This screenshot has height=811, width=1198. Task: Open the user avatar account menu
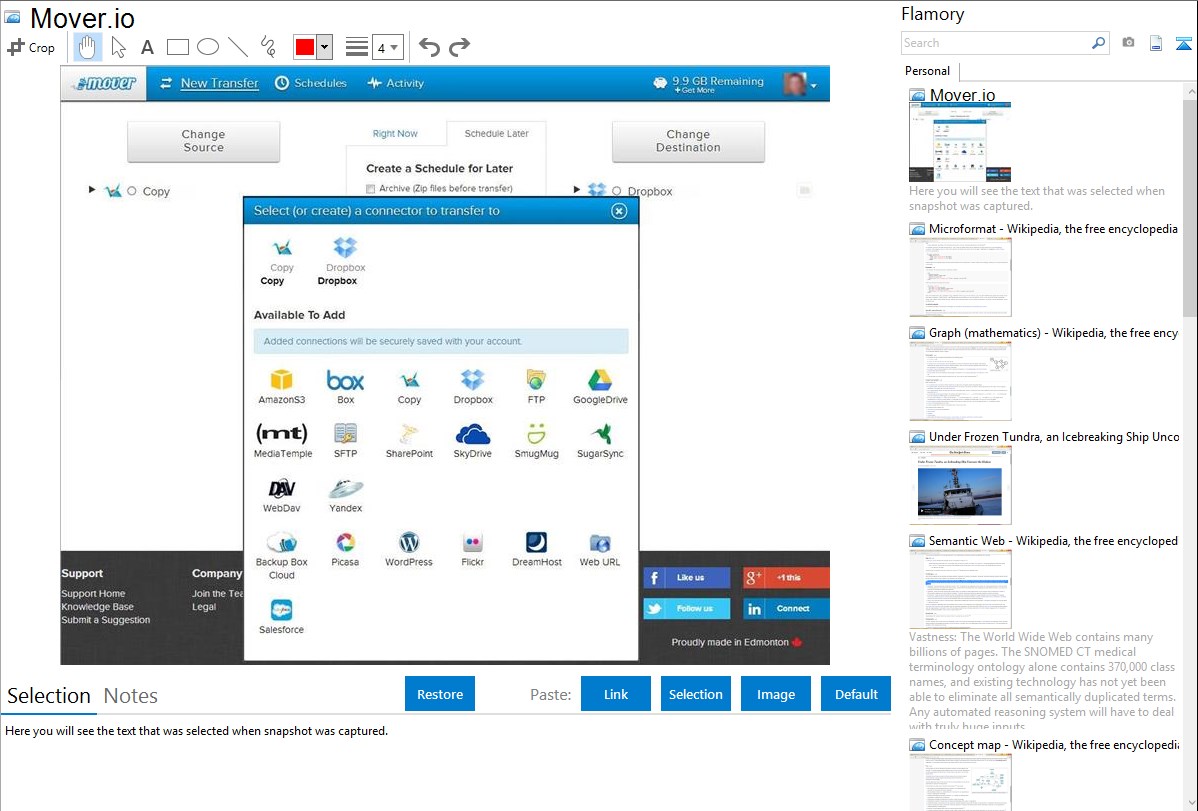tap(800, 83)
